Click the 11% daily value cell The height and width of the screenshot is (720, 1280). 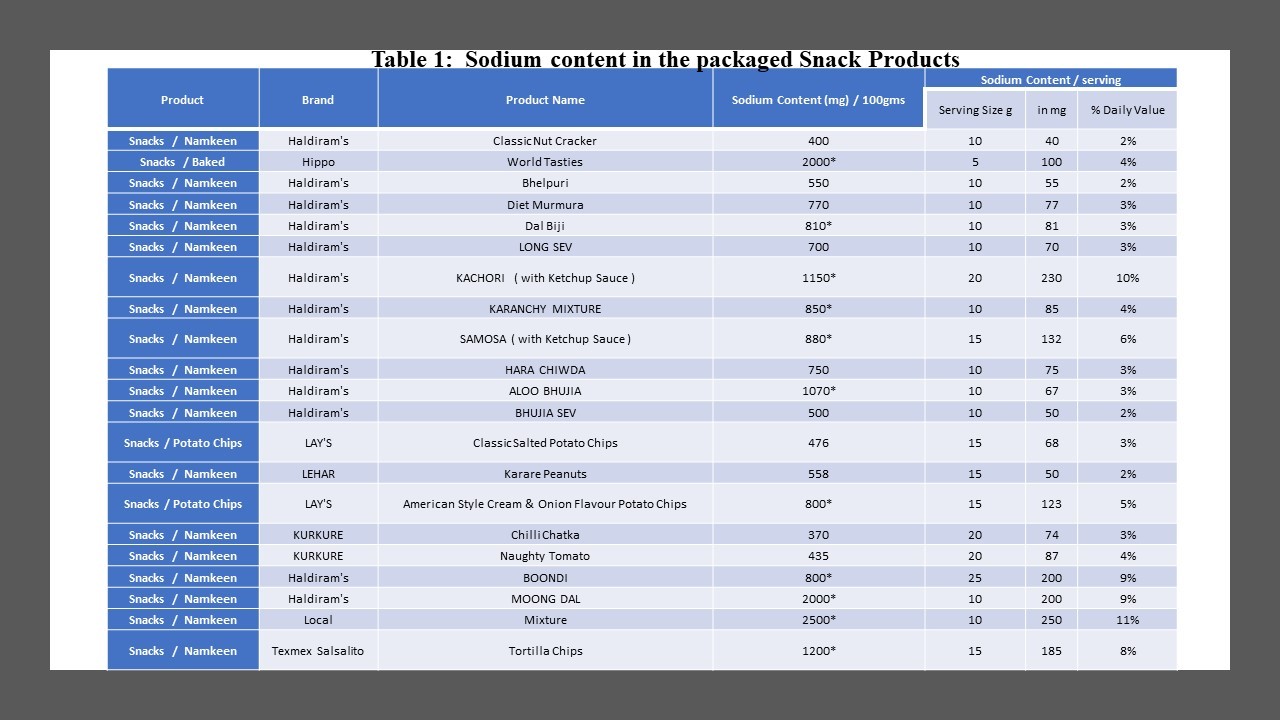click(x=1127, y=620)
